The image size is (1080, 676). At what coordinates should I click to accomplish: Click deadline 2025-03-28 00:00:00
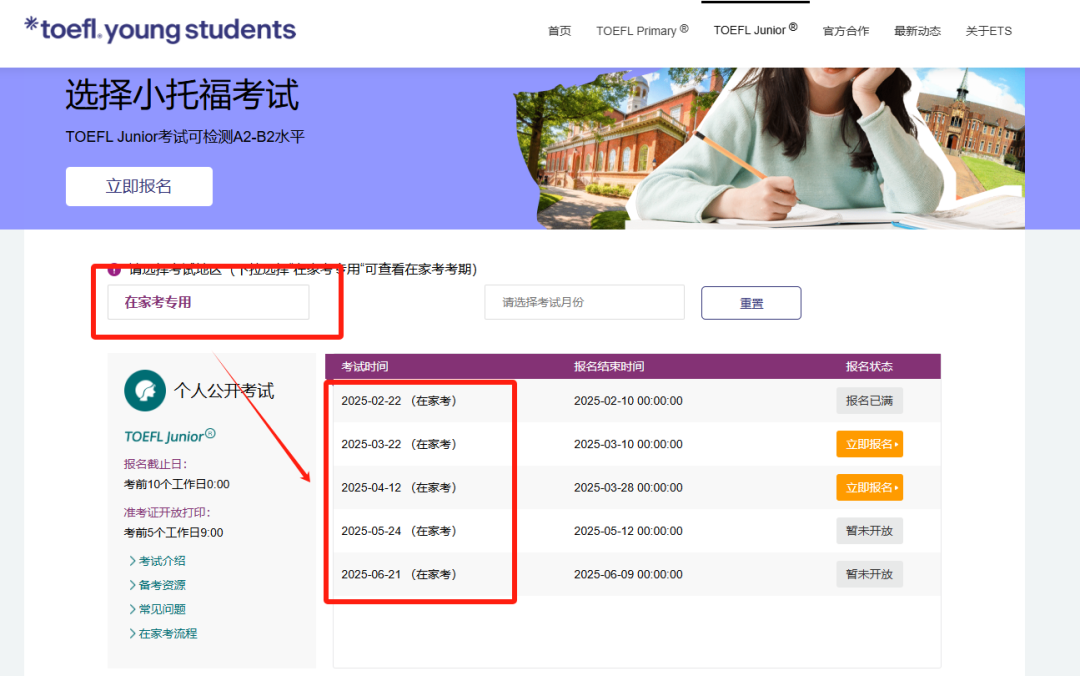[x=628, y=488]
